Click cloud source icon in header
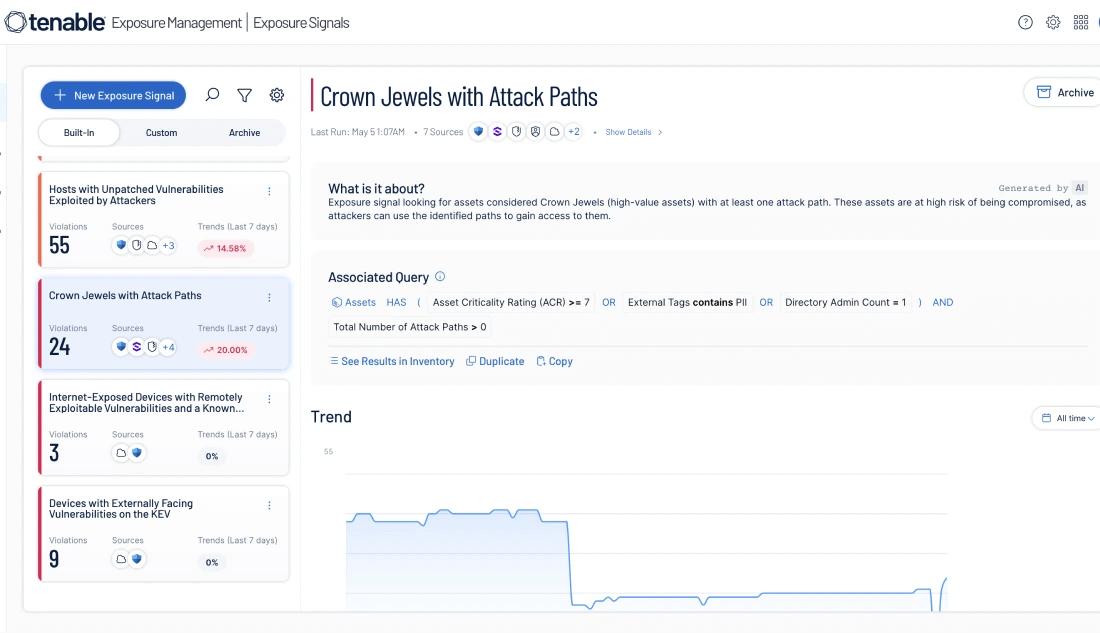Screen dimensions: 1100x633 pos(554,131)
